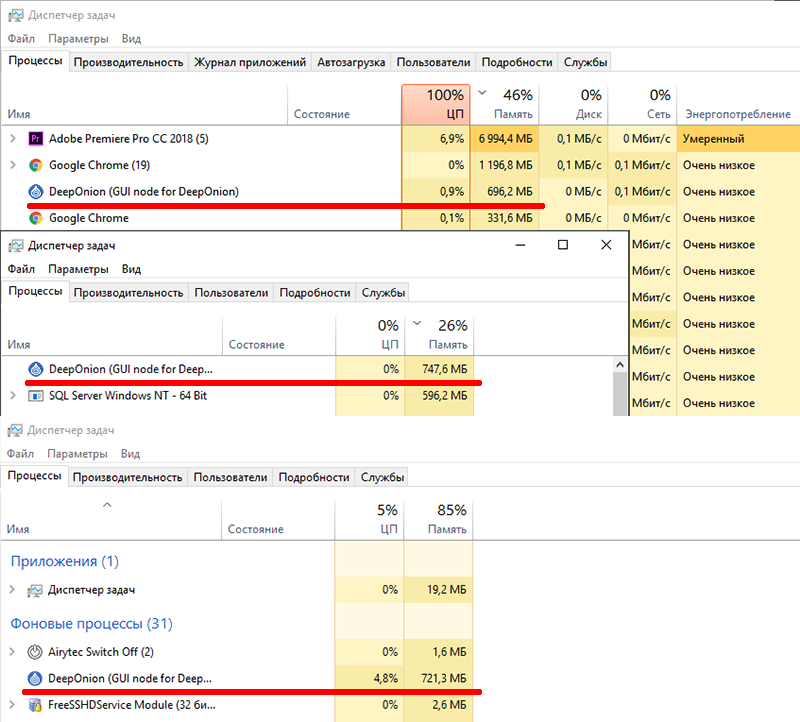The height and width of the screenshot is (722, 800).
Task: Click the "Умеренный" power usage cell
Action: click(x=738, y=138)
